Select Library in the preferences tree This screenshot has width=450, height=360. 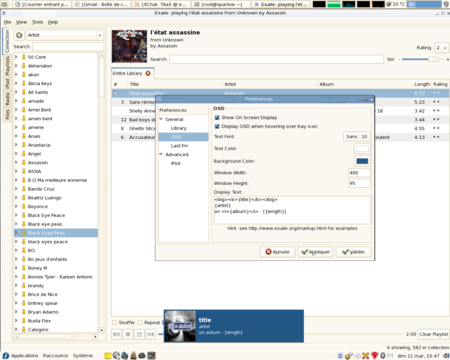tap(179, 128)
